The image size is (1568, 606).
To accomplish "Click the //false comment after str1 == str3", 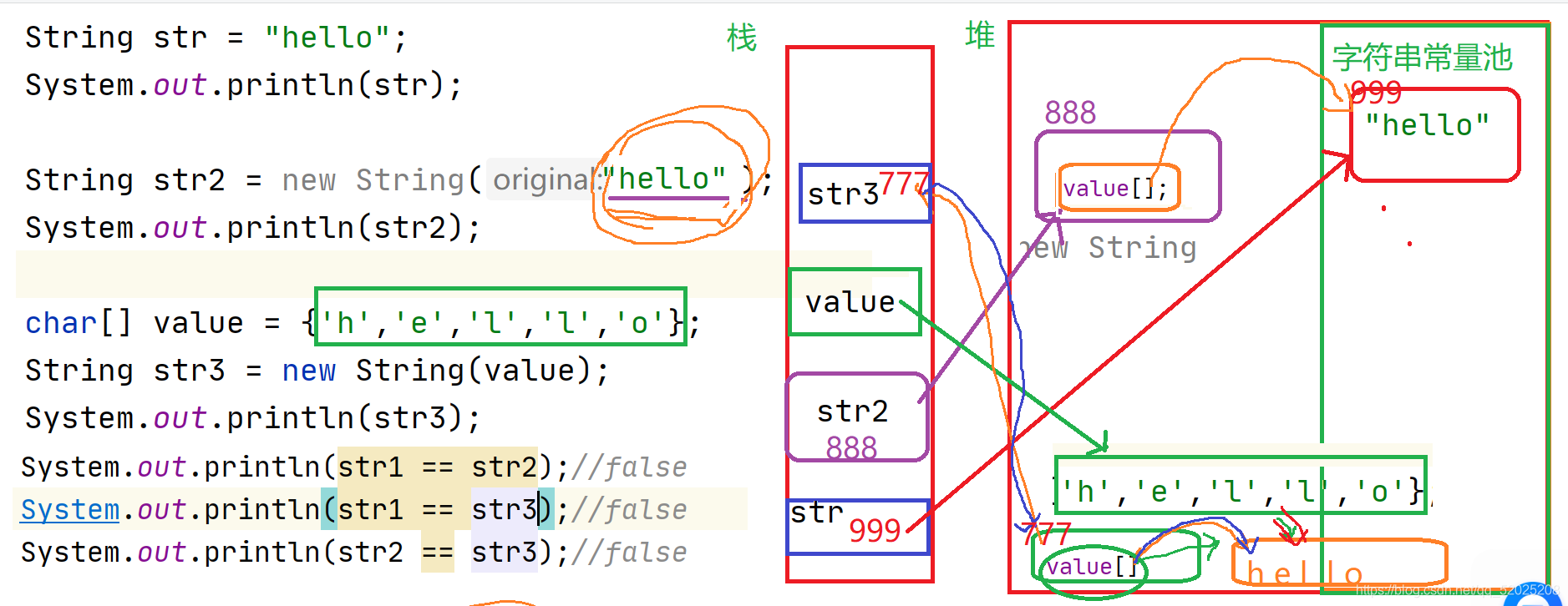I will click(x=629, y=509).
